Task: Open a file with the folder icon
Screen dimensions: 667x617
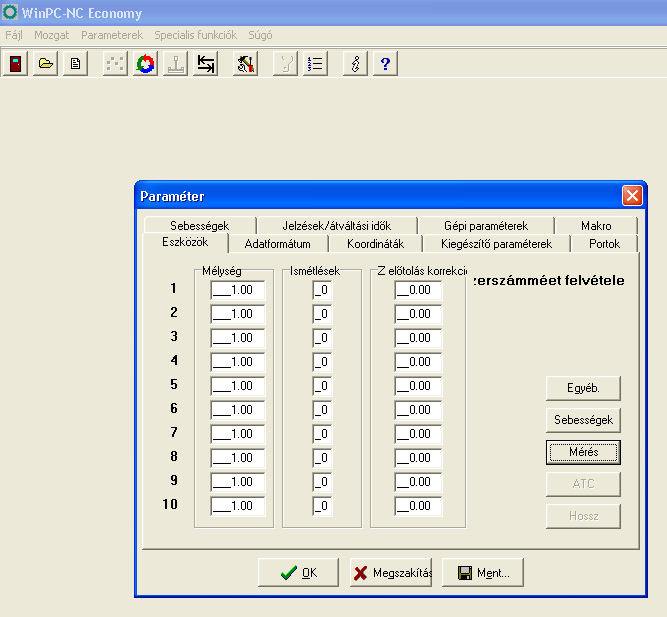Action: click(46, 64)
